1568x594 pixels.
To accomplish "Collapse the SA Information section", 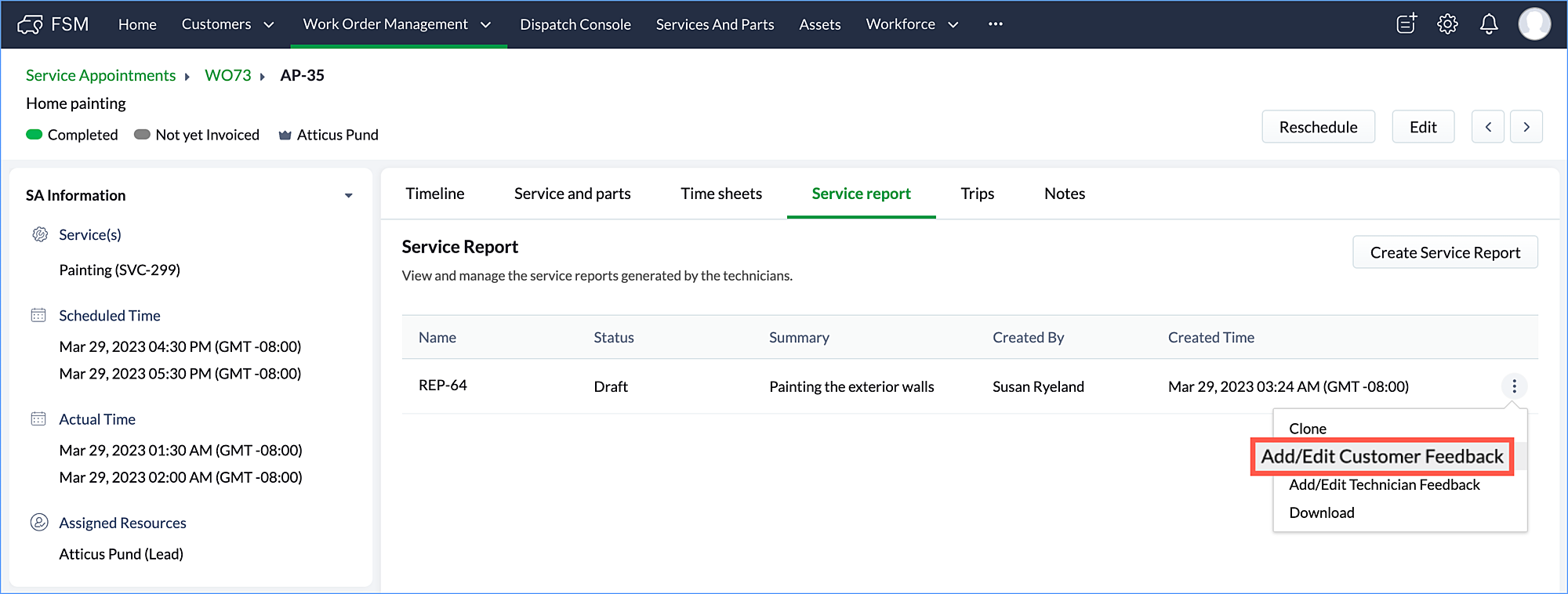I will tap(348, 196).
